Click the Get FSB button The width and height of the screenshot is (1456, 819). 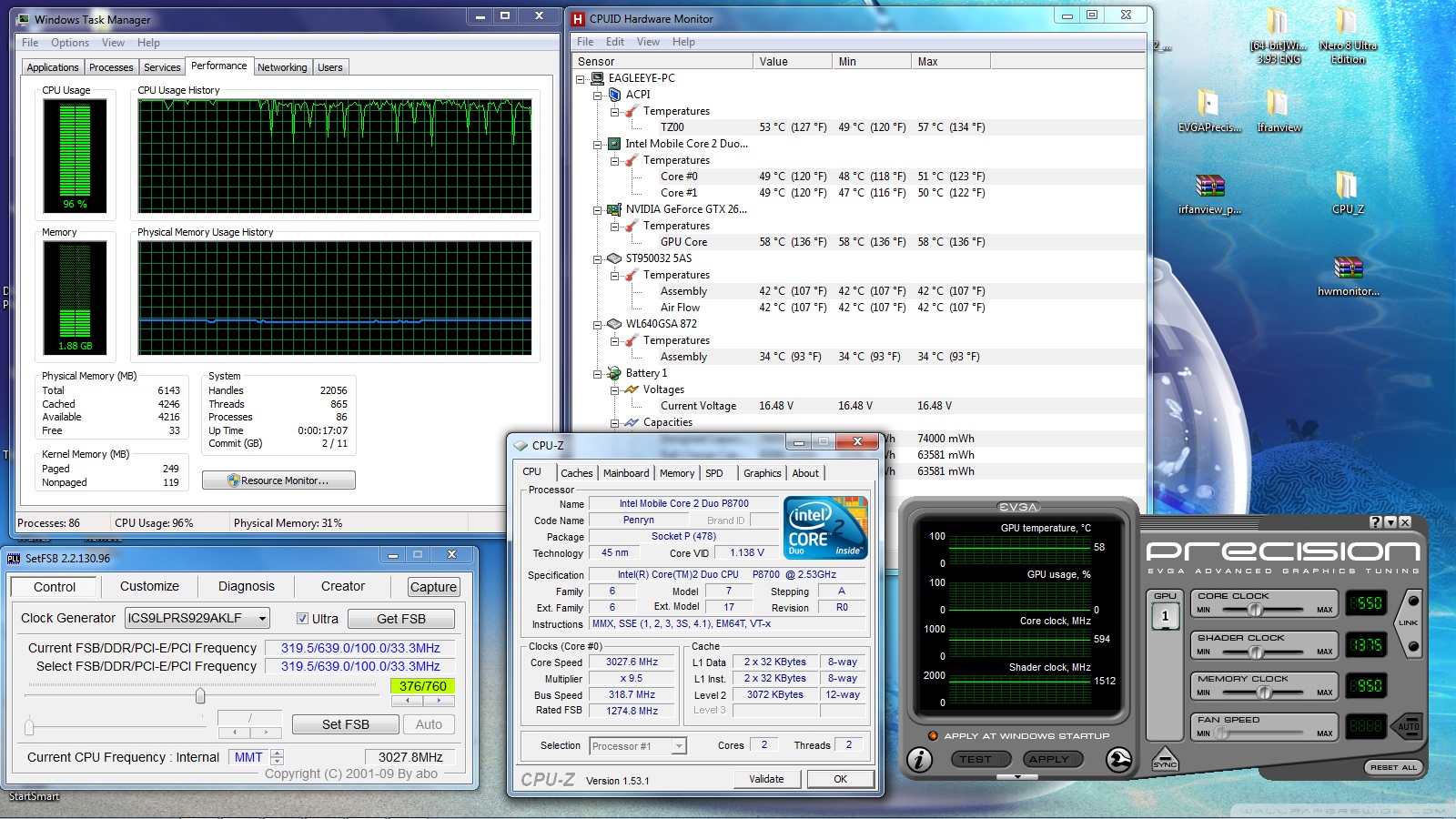tap(400, 619)
